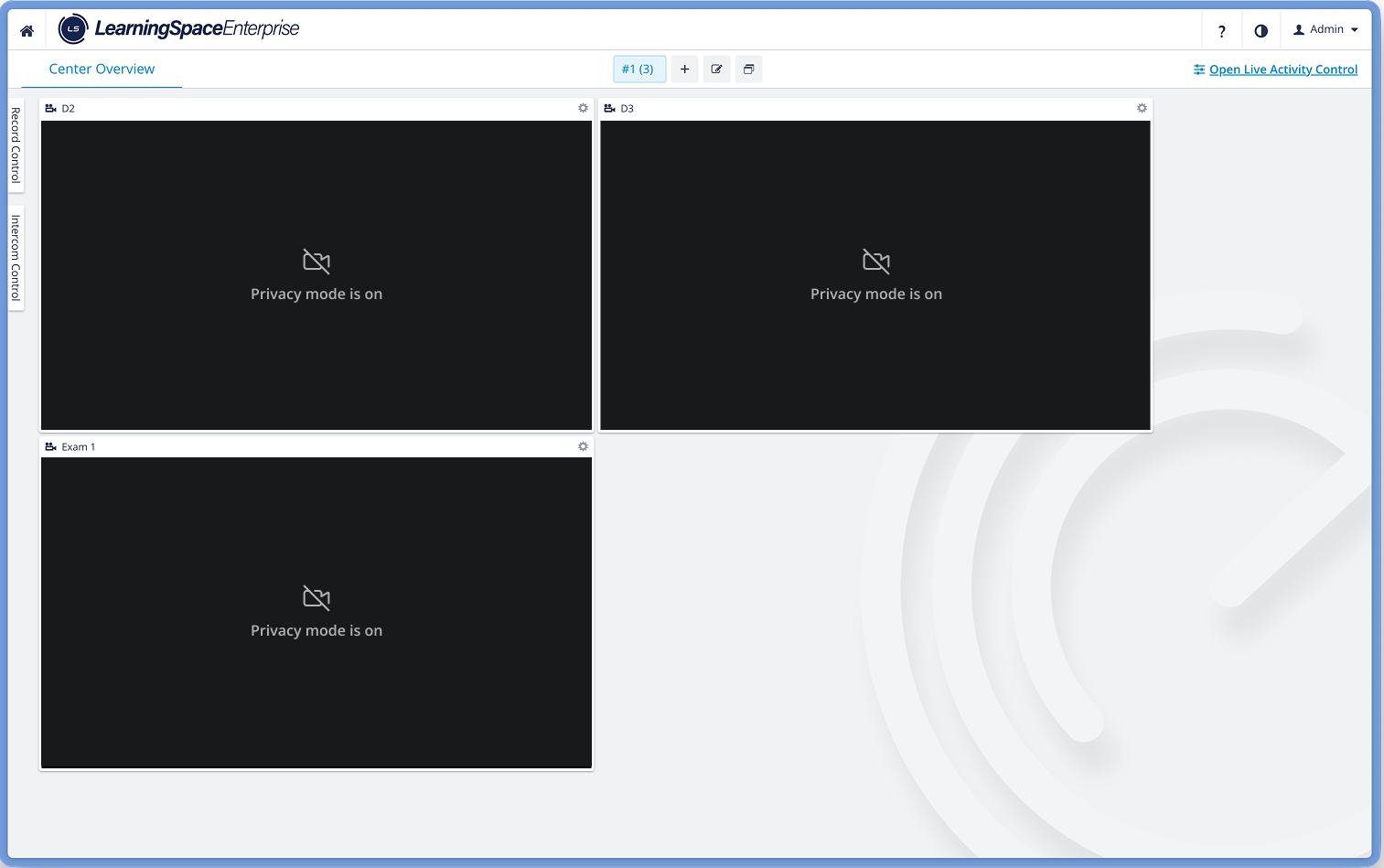The width and height of the screenshot is (1384, 868).
Task: Expand the Record Control side panel
Action: tap(16, 145)
